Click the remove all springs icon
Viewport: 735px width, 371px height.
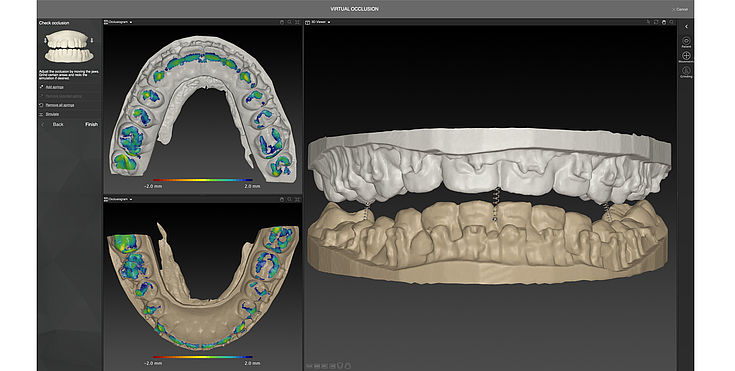41,105
